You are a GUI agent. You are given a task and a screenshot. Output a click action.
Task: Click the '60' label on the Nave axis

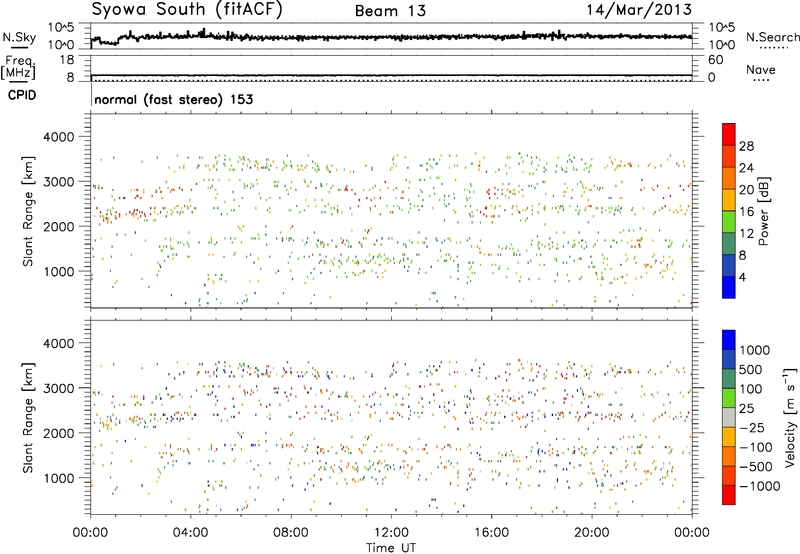pyautogui.click(x=715, y=60)
